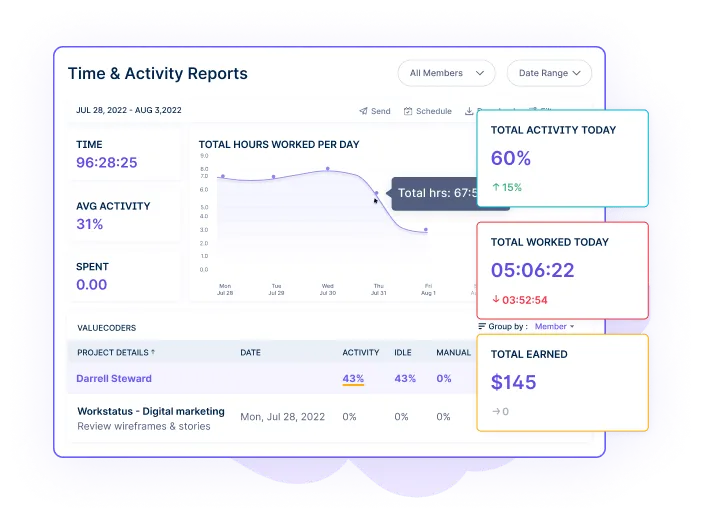Viewport: 702px width, 518px height.
Task: Open the Group by Member dropdown
Action: coord(554,326)
